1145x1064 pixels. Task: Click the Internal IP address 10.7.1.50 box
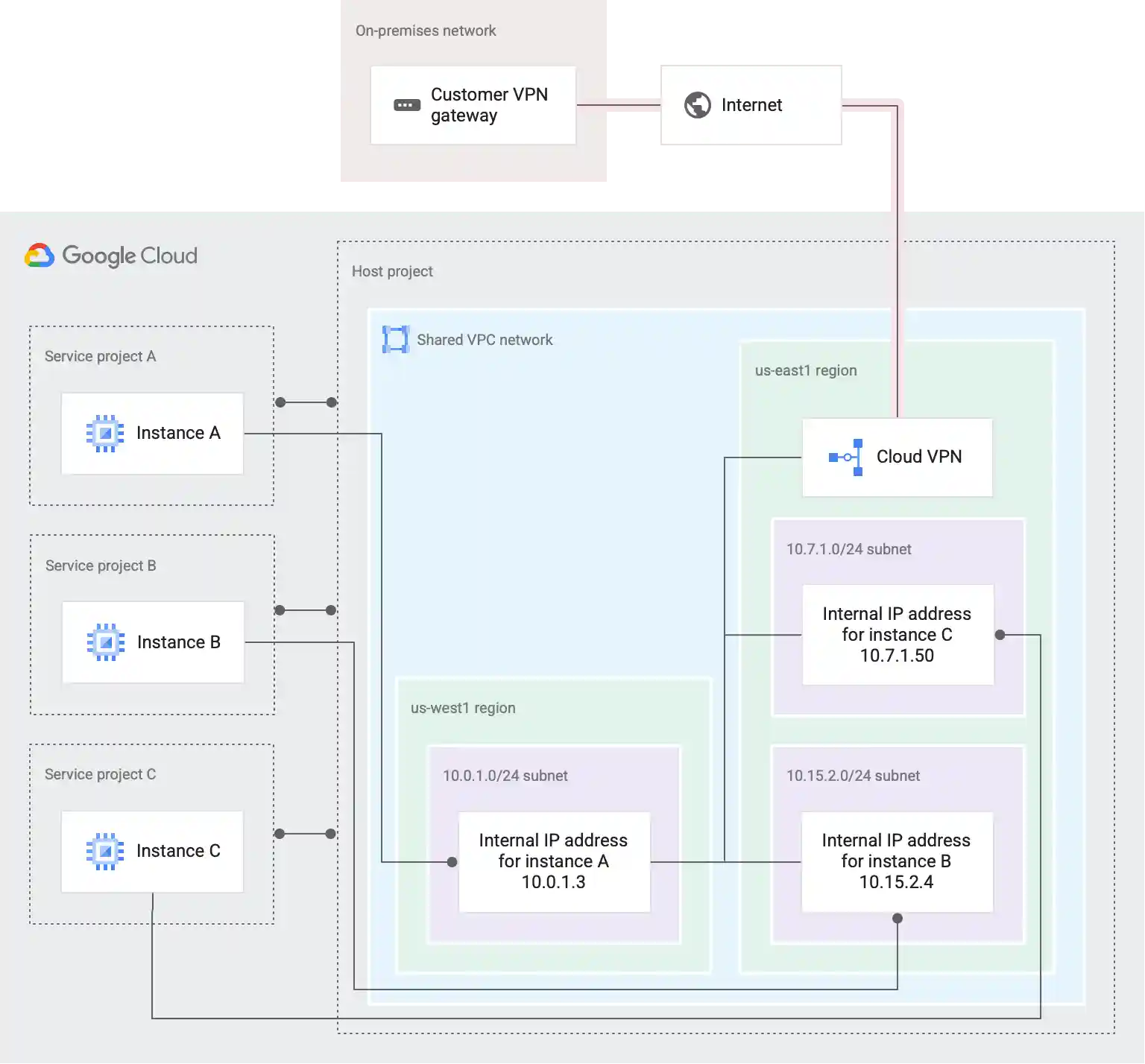(898, 635)
